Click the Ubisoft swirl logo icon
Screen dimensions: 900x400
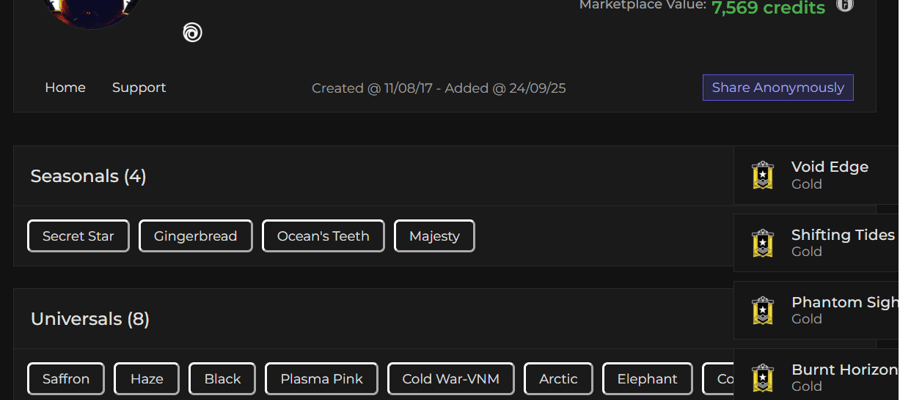point(192,32)
